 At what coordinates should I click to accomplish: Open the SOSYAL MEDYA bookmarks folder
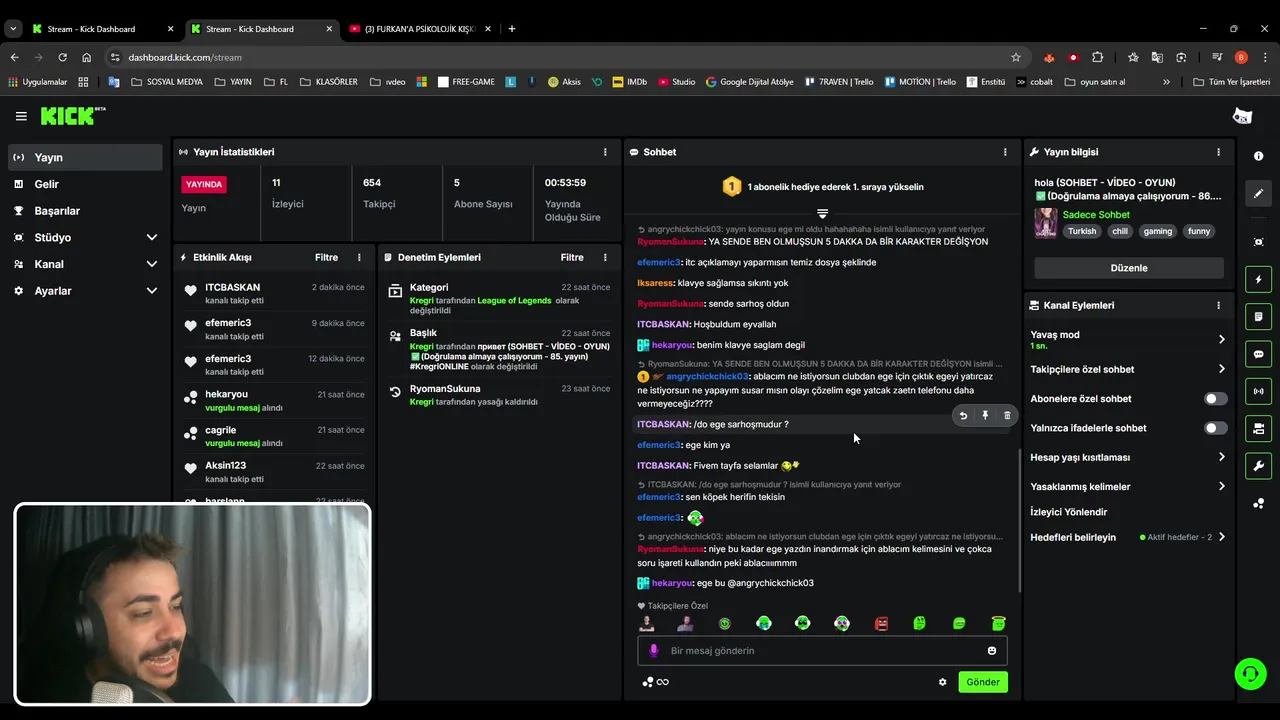click(x=166, y=82)
